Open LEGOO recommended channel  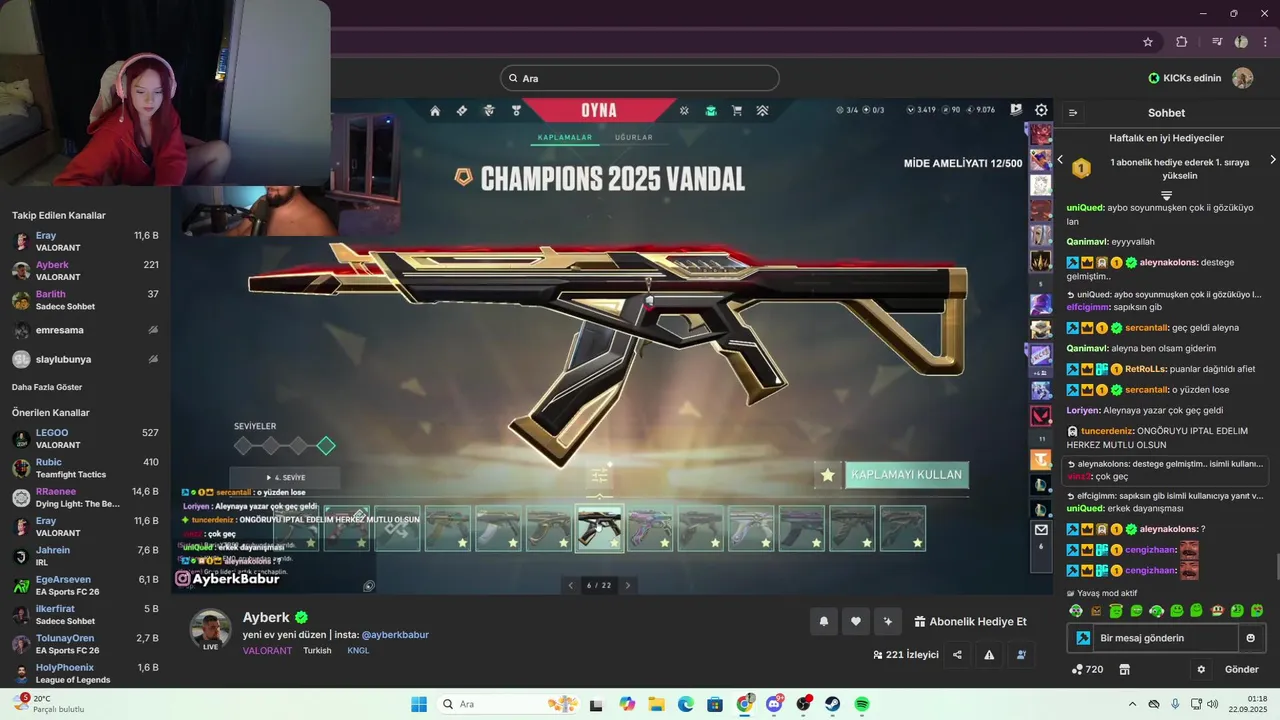[85, 439]
